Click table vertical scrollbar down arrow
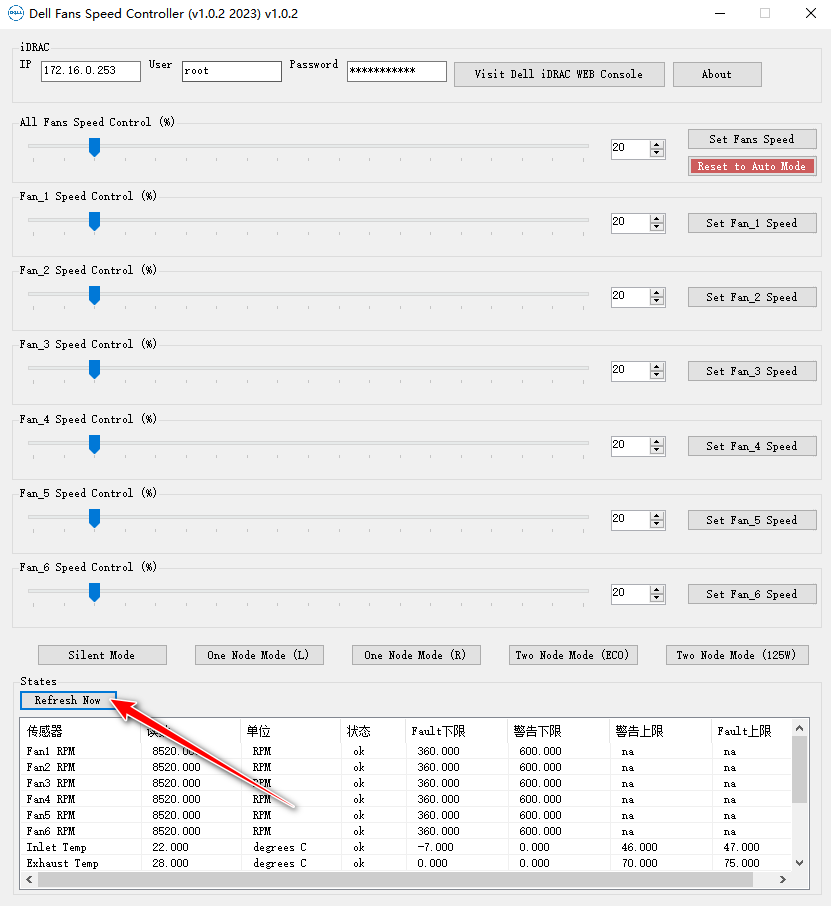The width and height of the screenshot is (831, 906). pos(800,863)
